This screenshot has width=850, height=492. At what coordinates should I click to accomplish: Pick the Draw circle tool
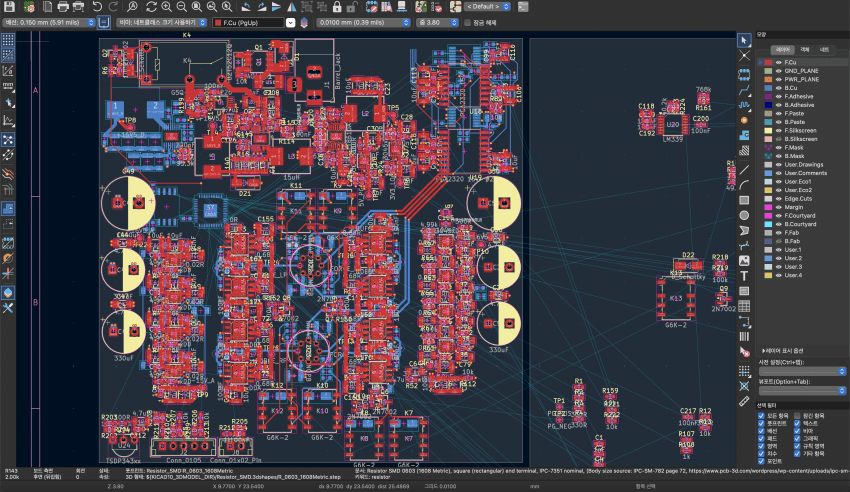tap(744, 216)
